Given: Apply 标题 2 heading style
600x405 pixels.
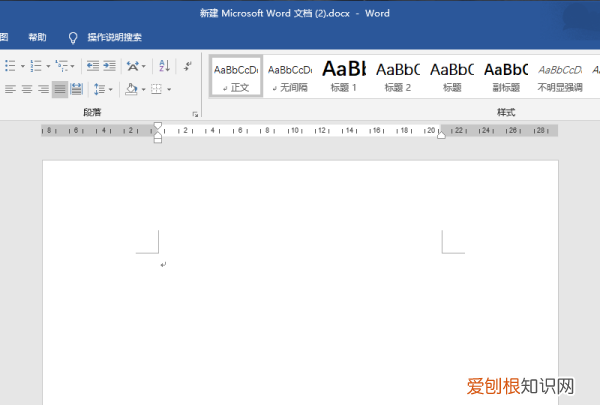Looking at the screenshot, I should pyautogui.click(x=398, y=78).
